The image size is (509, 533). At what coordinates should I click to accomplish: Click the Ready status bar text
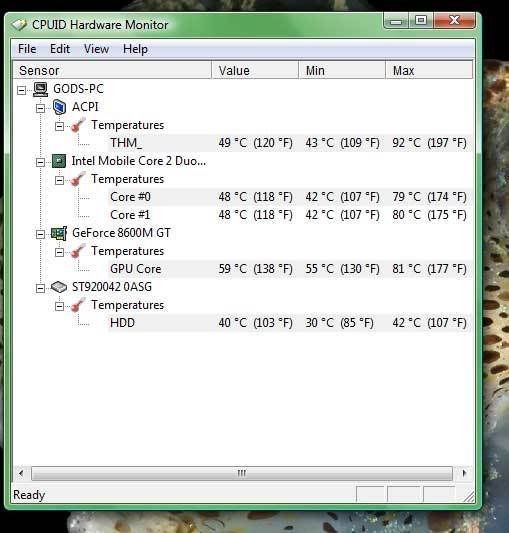pos(29,495)
